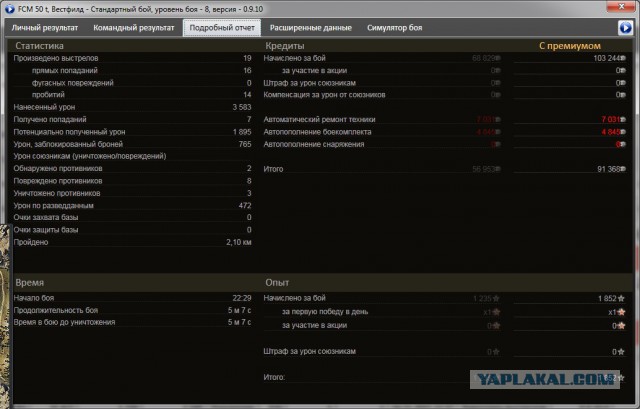Click the Итого label under Кредиты

coord(273,169)
